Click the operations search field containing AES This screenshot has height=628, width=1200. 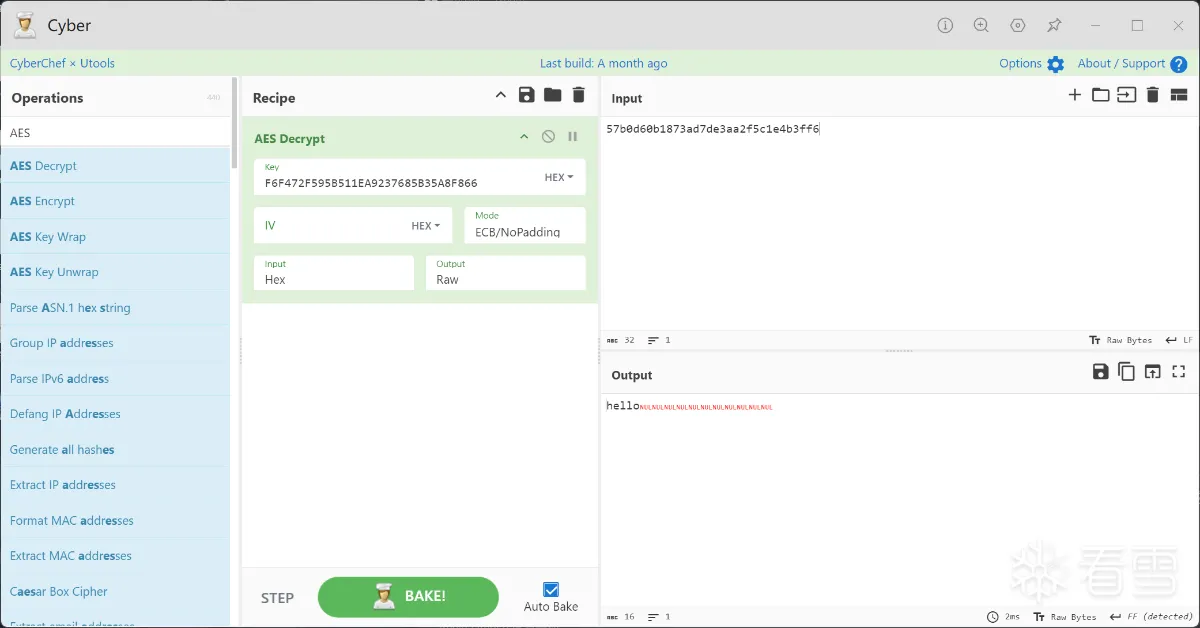(x=115, y=132)
